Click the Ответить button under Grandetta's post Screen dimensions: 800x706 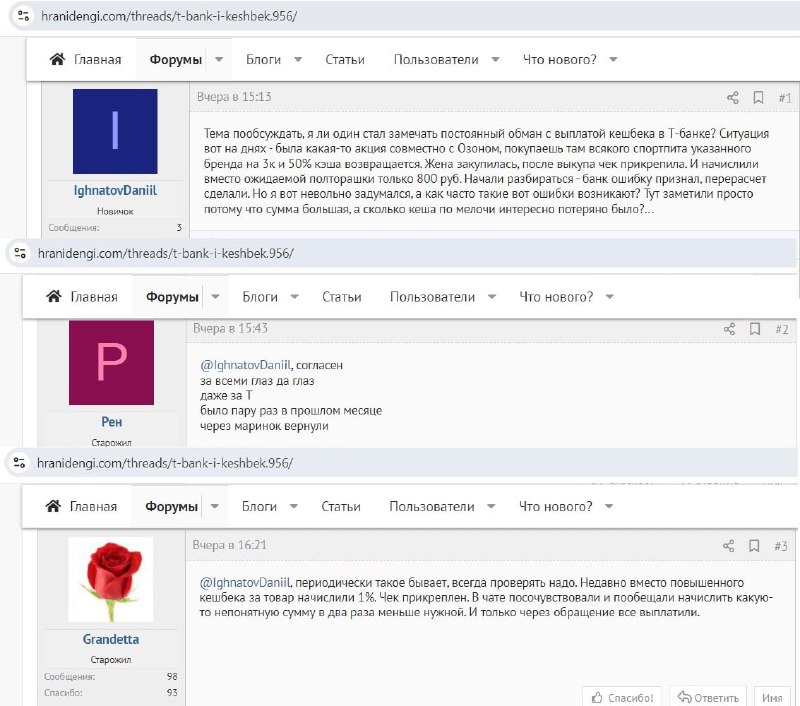click(x=708, y=697)
